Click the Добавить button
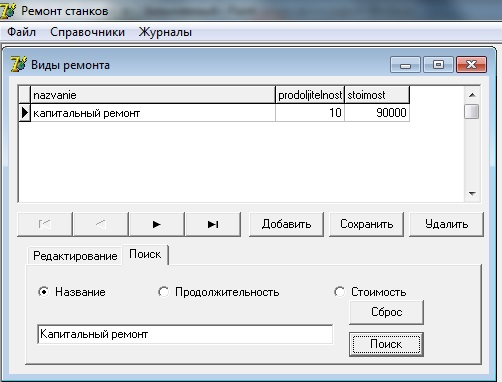Viewport: 502px width, 382px height. pyautogui.click(x=286, y=224)
